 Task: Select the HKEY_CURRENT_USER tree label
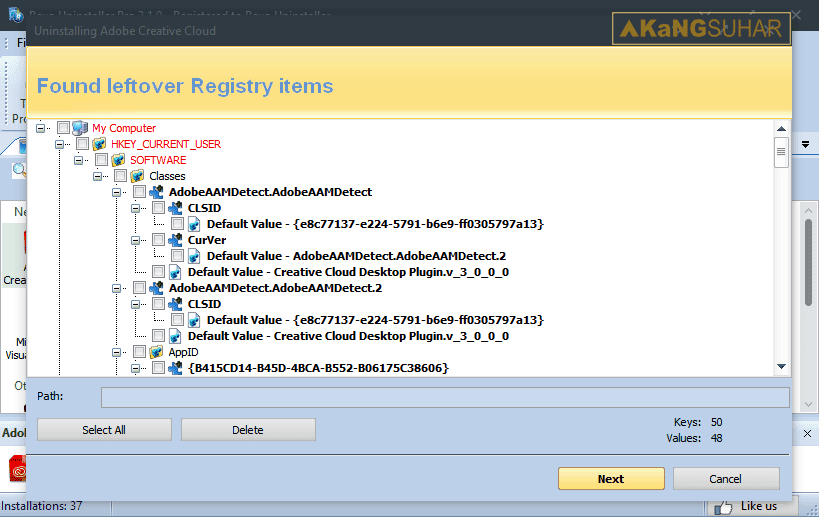click(x=166, y=144)
